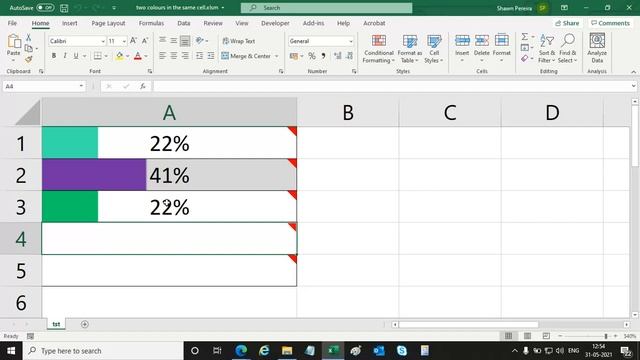Decrease font size with smaller A icon

click(144, 41)
